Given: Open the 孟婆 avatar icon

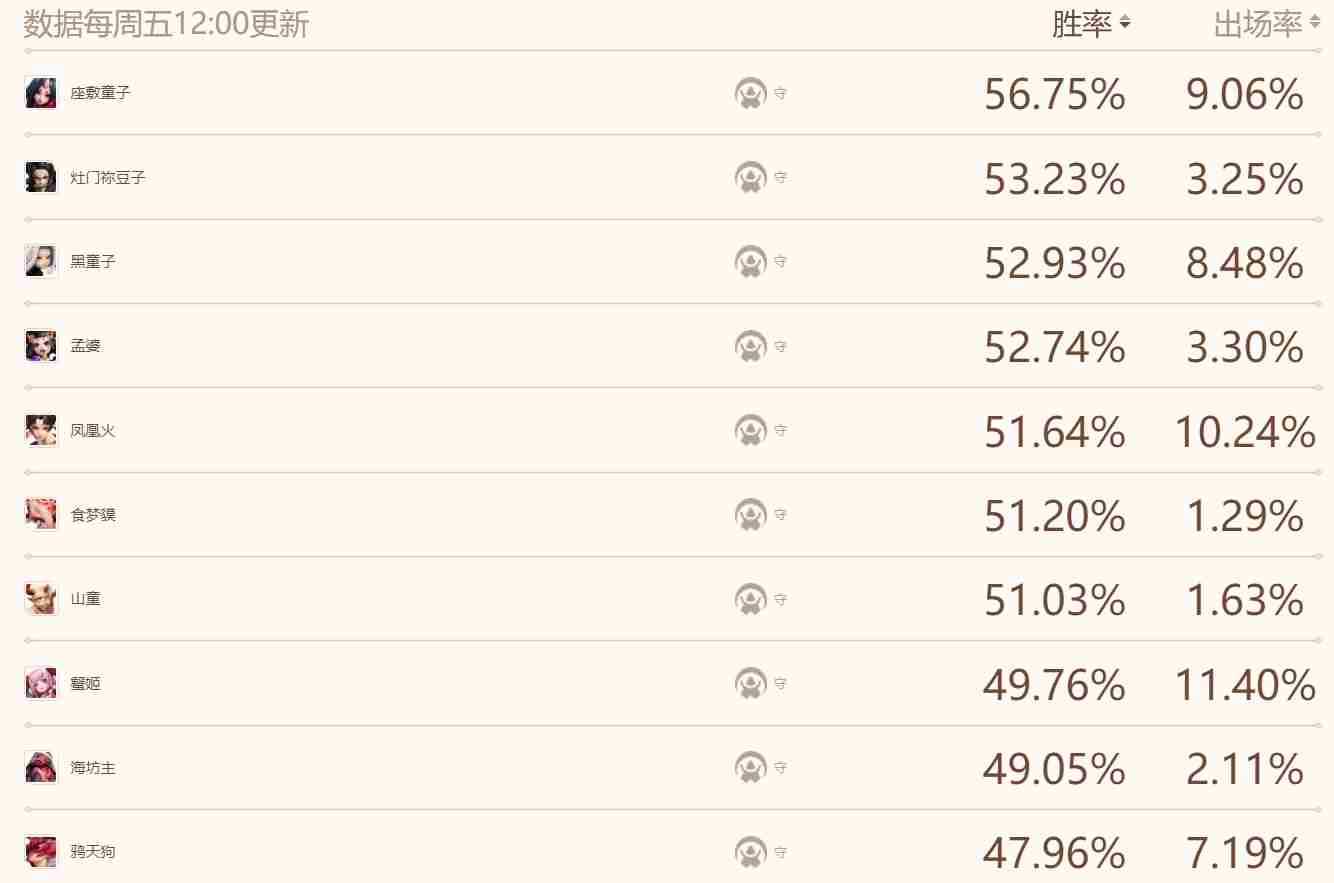Looking at the screenshot, I should pyautogui.click(x=41, y=346).
